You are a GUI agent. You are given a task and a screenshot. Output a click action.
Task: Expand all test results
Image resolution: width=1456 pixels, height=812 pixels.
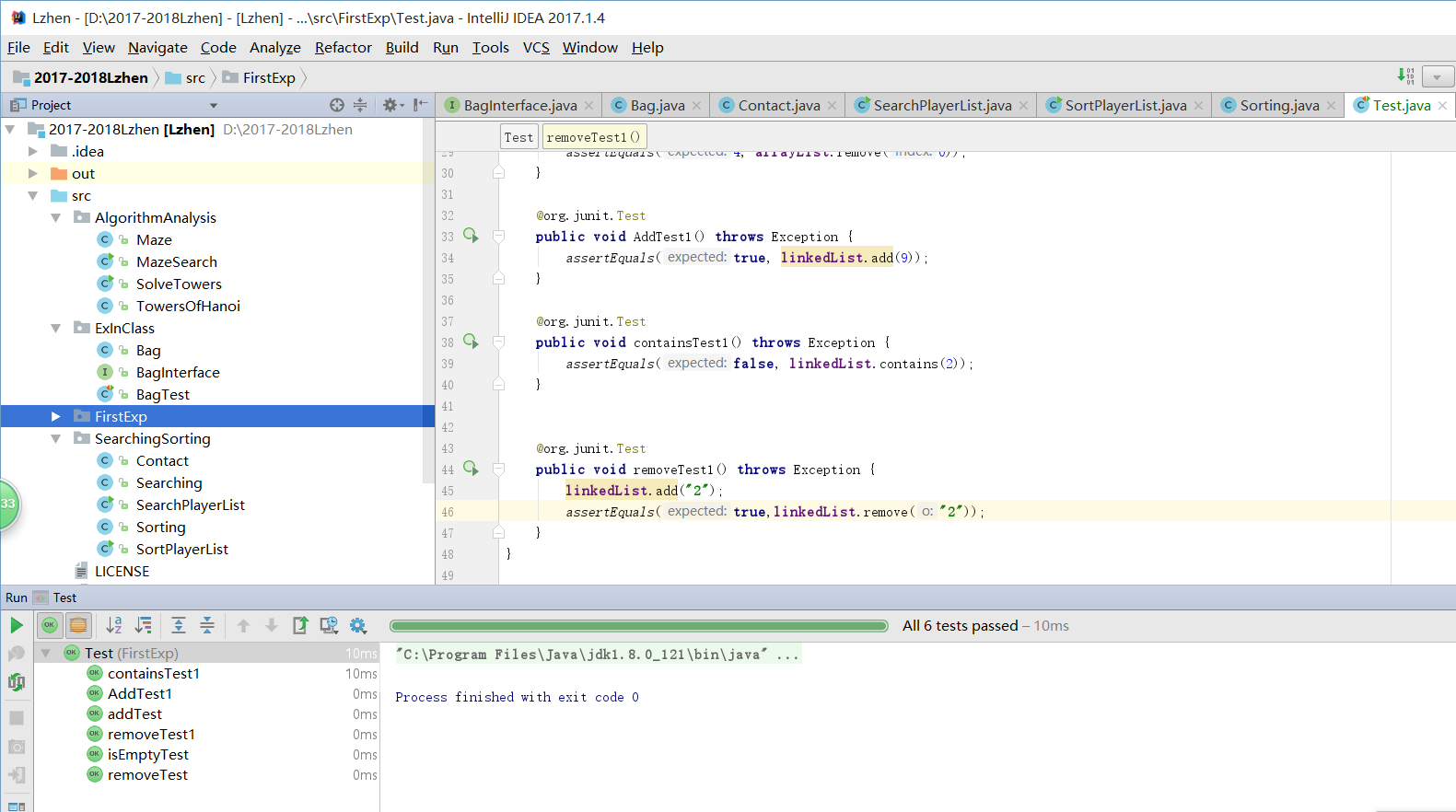tap(179, 626)
